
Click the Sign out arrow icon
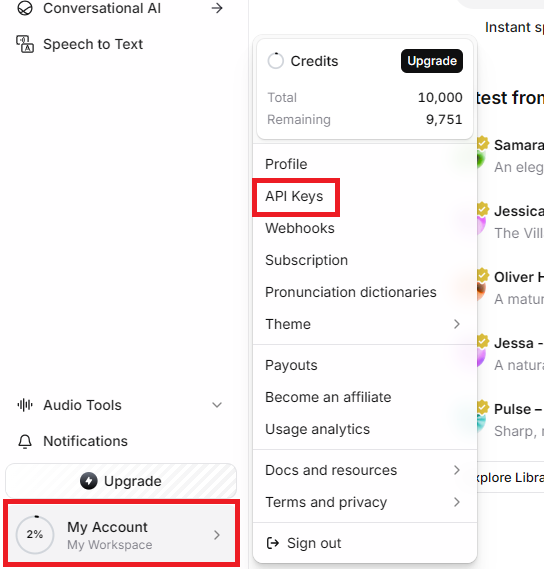click(273, 543)
